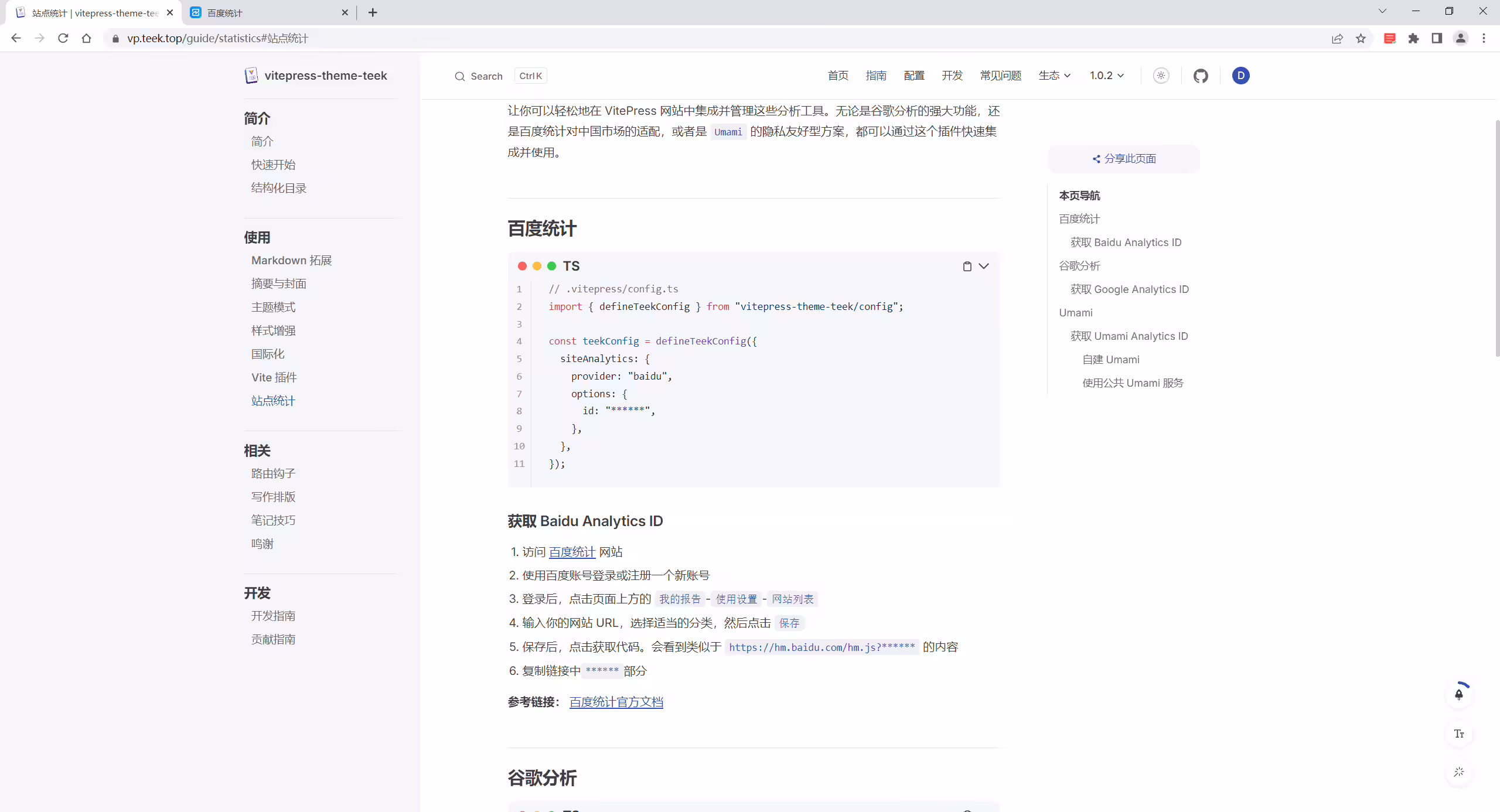View site info lock icon
The width and height of the screenshot is (1500, 812).
click(115, 39)
